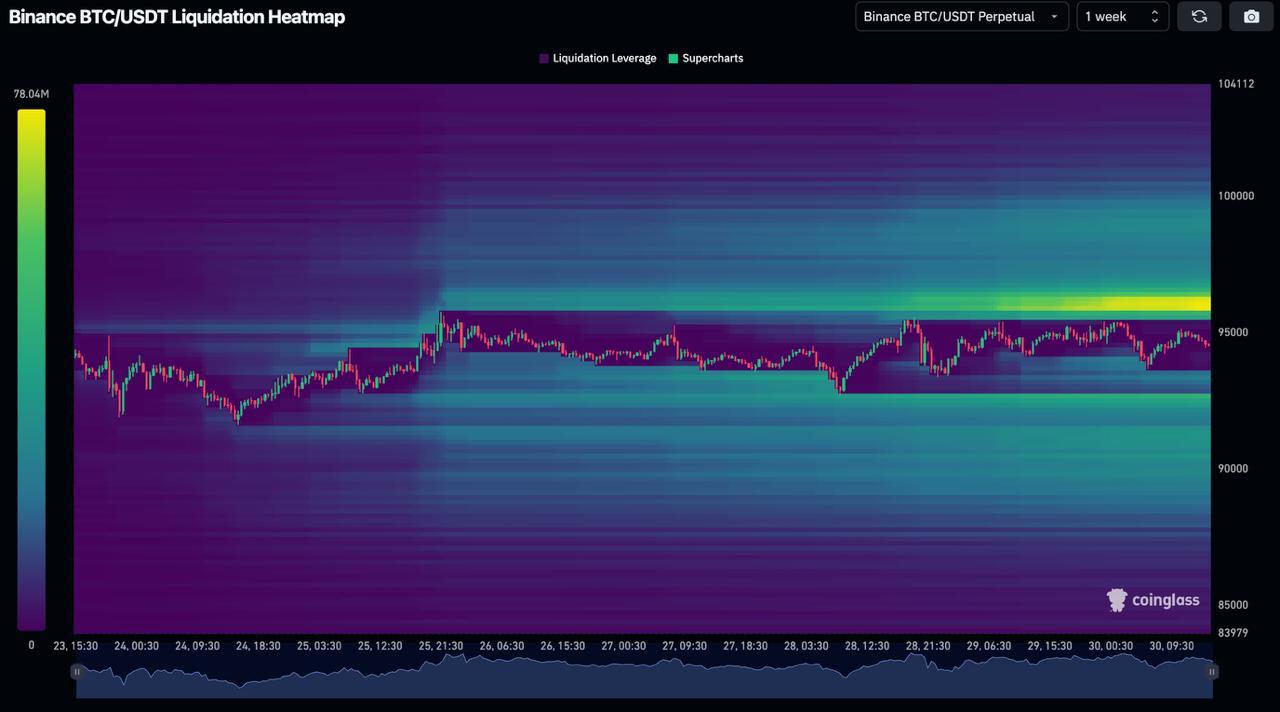The height and width of the screenshot is (712, 1280).
Task: Click the '27, 09:30' time axis label
Action: pyautogui.click(x=685, y=646)
